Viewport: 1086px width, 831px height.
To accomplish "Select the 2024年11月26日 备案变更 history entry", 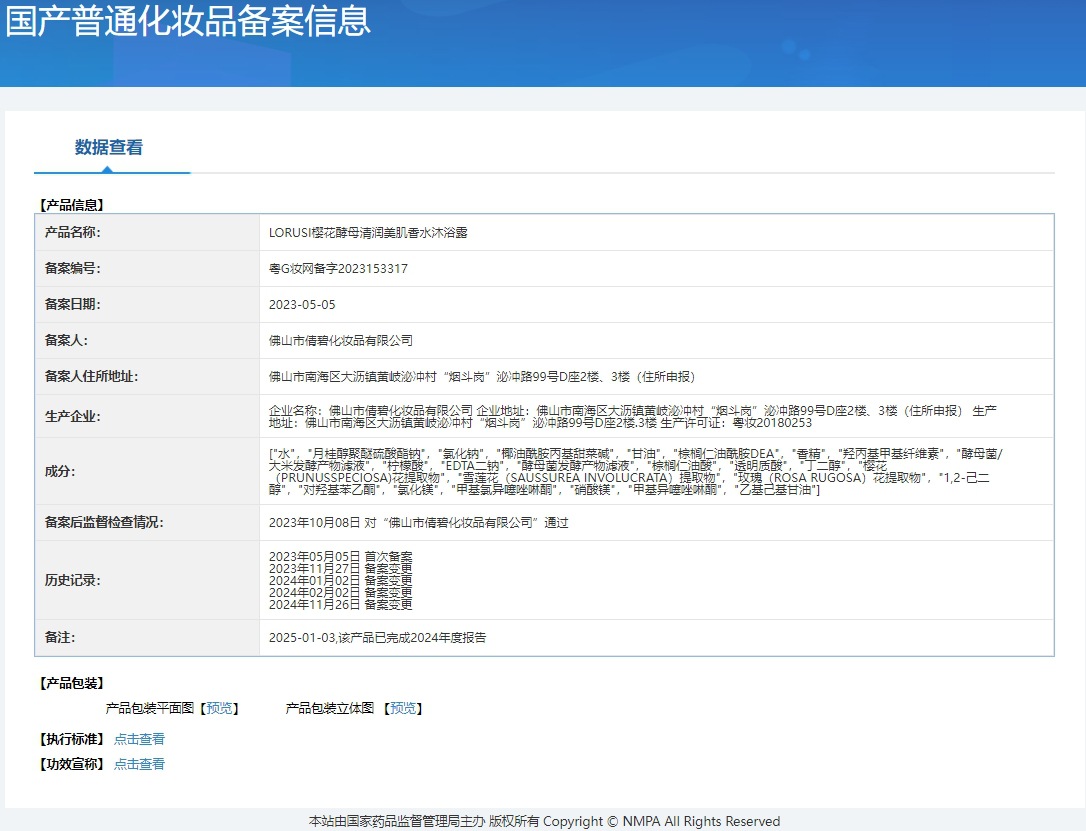I will [340, 605].
